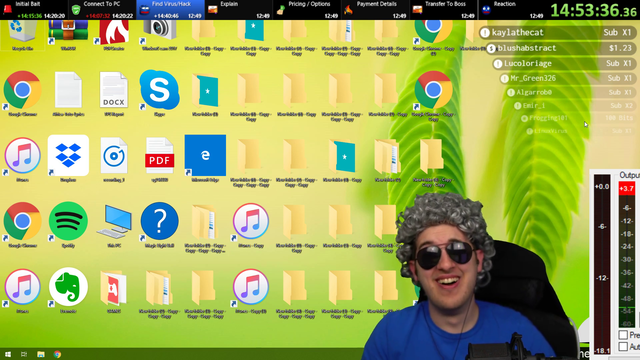Select the Payment Details split
Viewport: 640px width, 360px height.
[375, 10]
